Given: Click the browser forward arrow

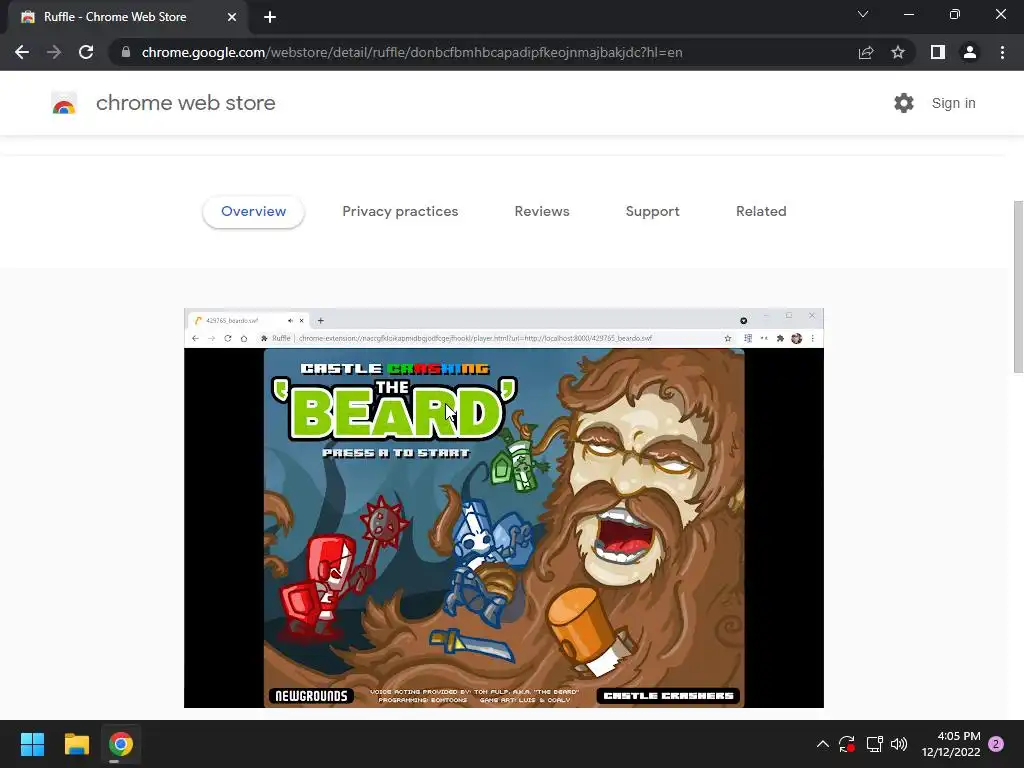Looking at the screenshot, I should click(54, 52).
